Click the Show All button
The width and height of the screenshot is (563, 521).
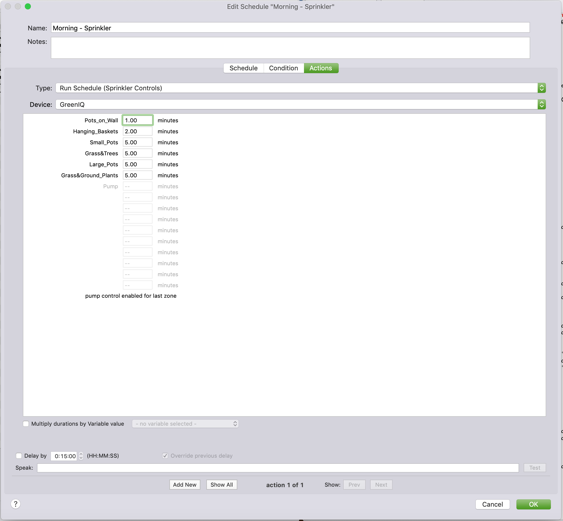point(222,485)
